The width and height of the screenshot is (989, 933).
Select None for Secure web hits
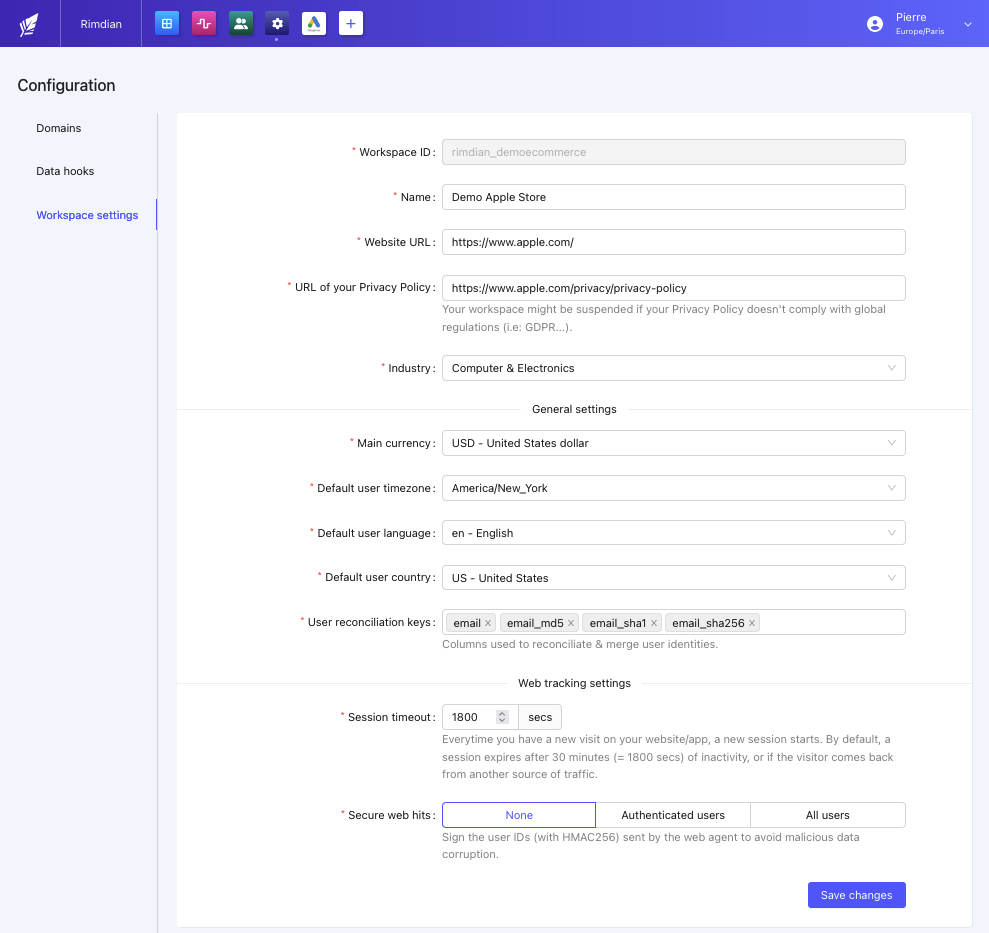coord(518,814)
